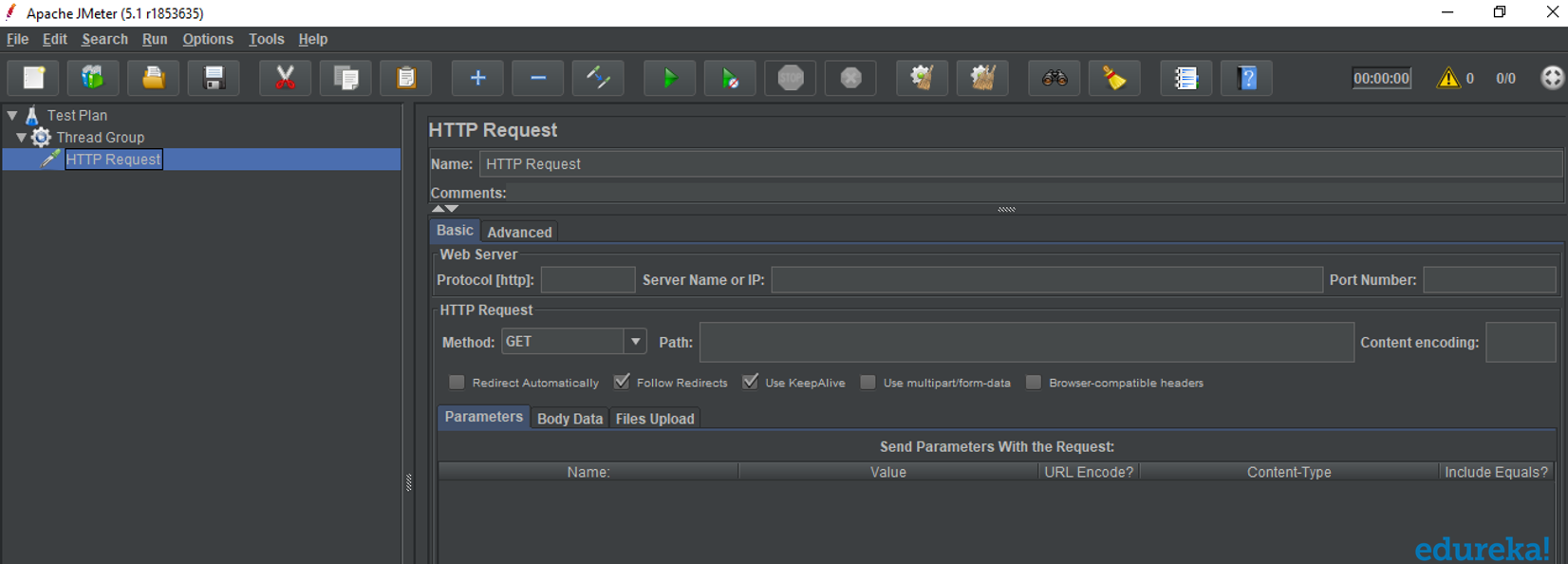The image size is (1568, 564).
Task: Start the test with green play icon
Action: pyautogui.click(x=670, y=78)
